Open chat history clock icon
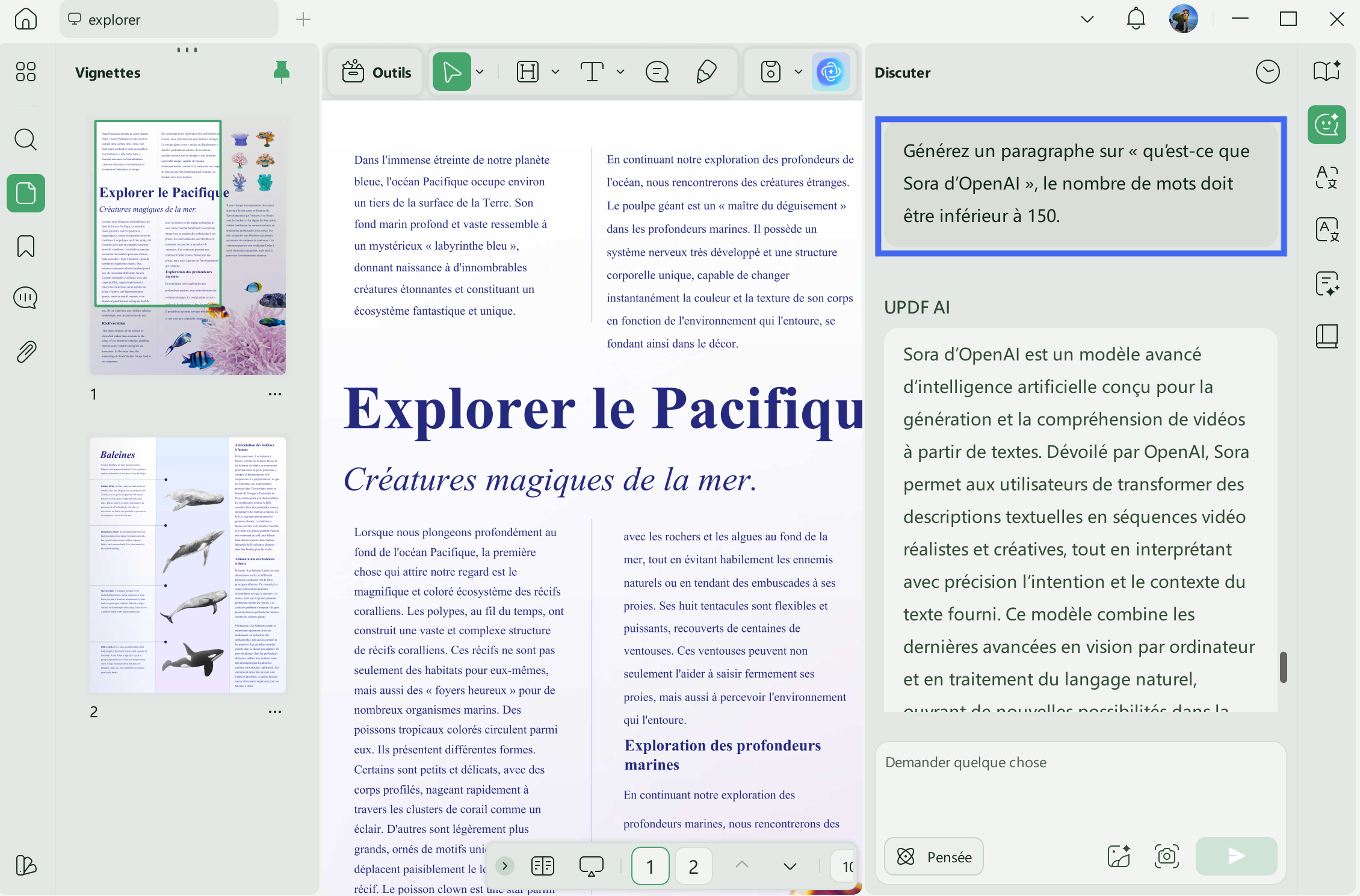 click(1268, 72)
